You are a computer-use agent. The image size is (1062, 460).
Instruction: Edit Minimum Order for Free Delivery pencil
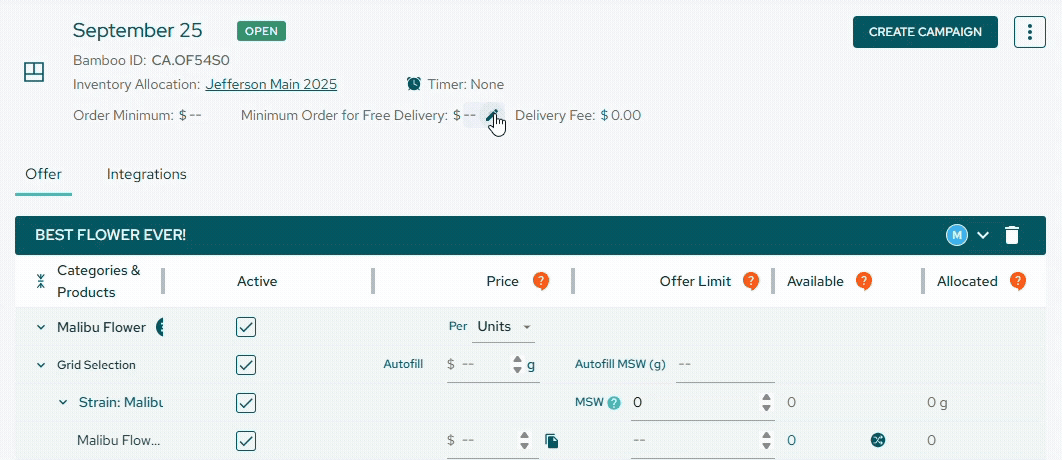tap(492, 114)
